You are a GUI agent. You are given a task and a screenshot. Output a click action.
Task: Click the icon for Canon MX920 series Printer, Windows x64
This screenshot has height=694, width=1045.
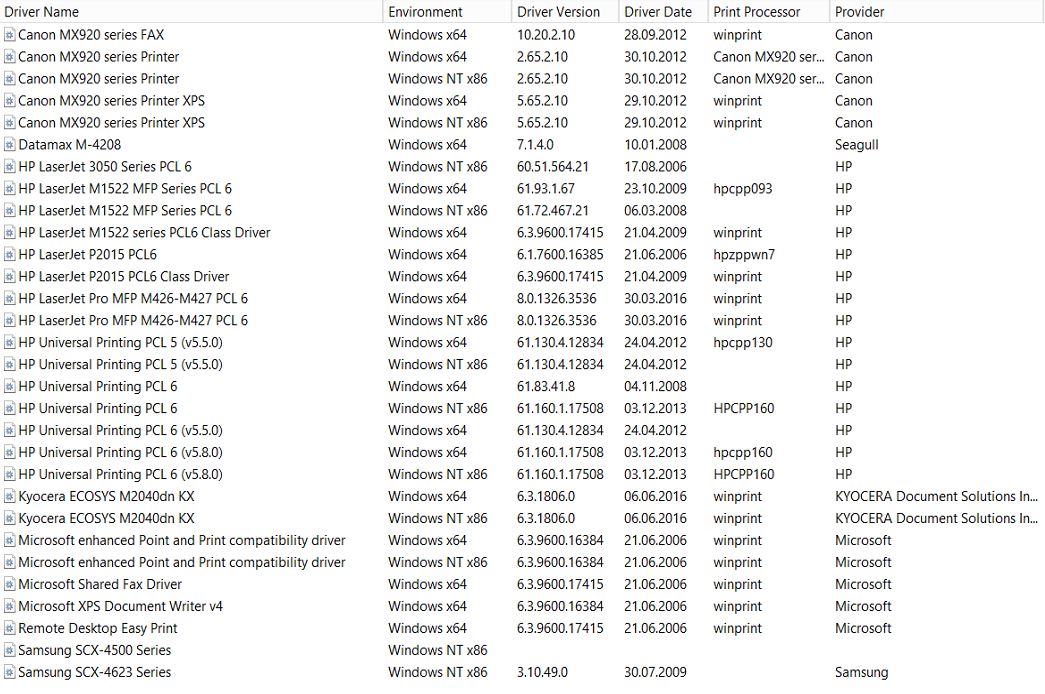coord(9,57)
